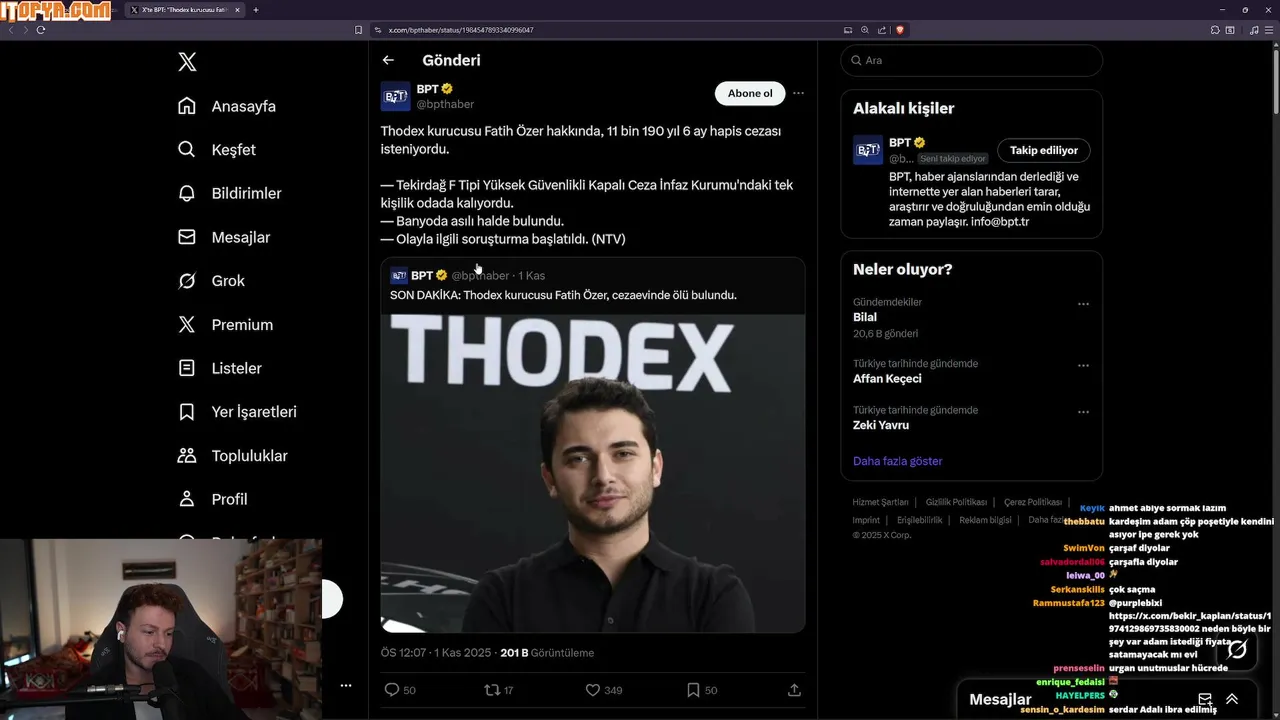Viewport: 1280px width, 720px height.
Task: Open the post's three-dot more menu
Action: tap(798, 93)
